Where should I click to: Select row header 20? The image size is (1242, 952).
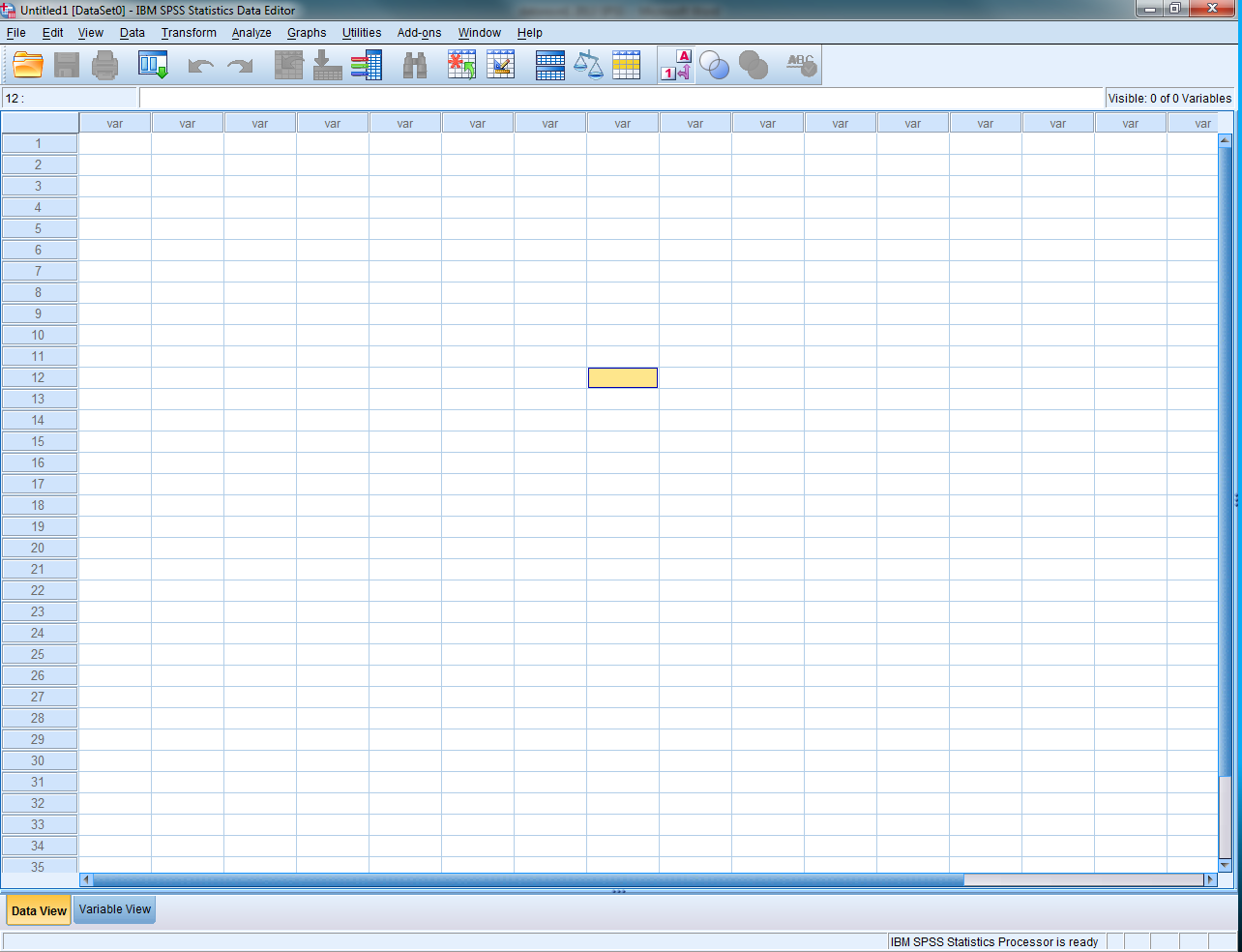coord(39,548)
